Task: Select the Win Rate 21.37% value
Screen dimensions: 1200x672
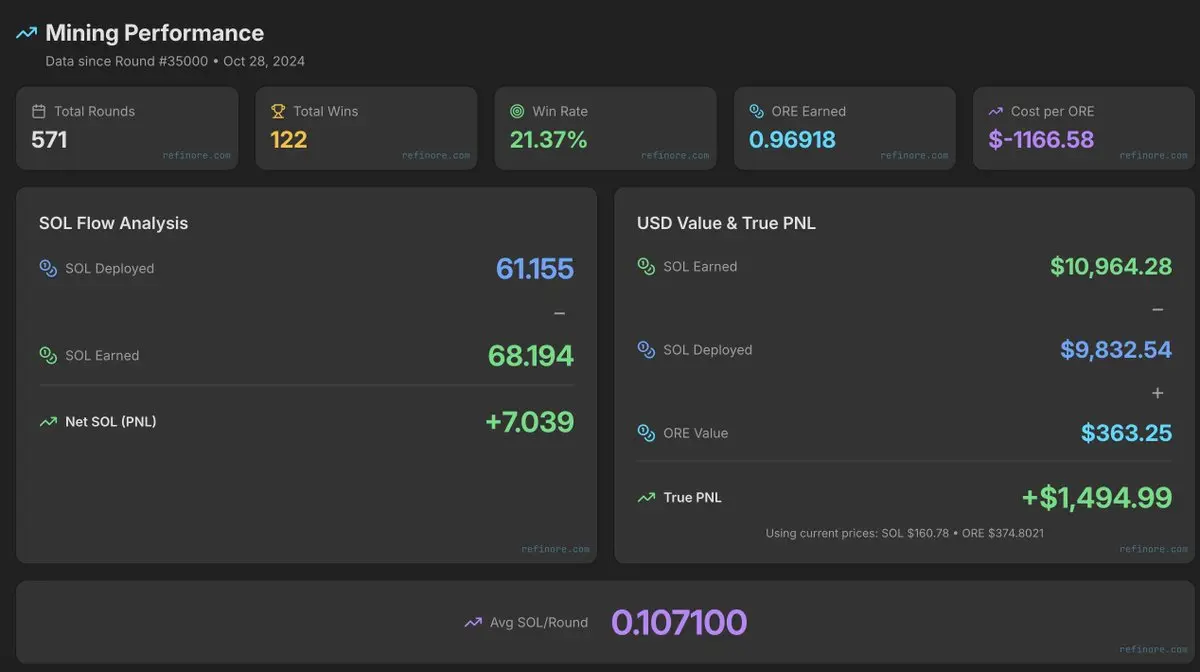Action: pyautogui.click(x=549, y=139)
